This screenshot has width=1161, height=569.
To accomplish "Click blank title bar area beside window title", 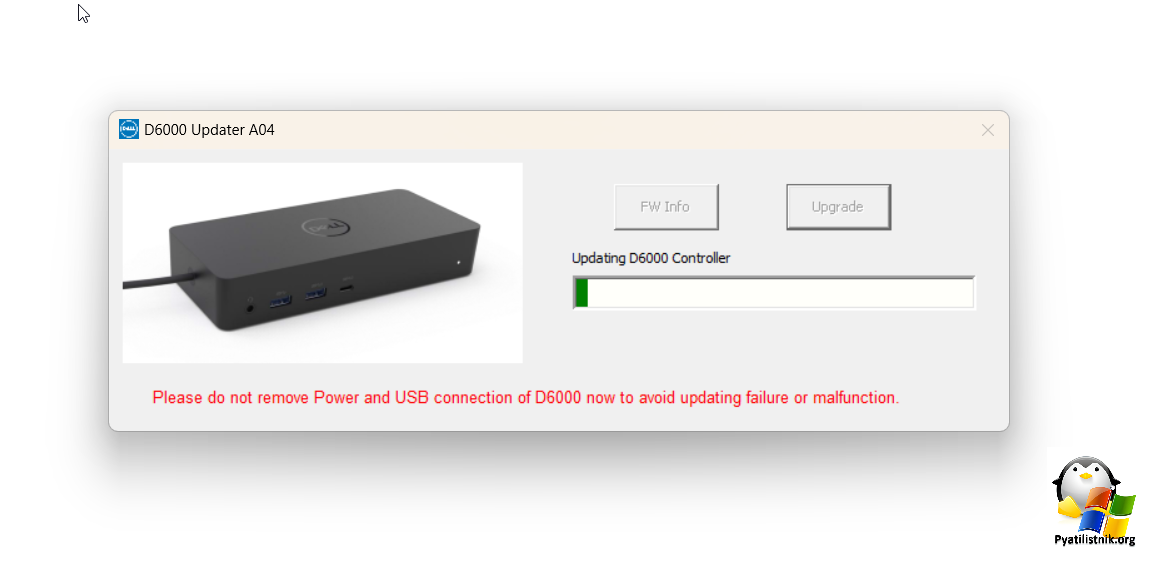I will (x=622, y=130).
